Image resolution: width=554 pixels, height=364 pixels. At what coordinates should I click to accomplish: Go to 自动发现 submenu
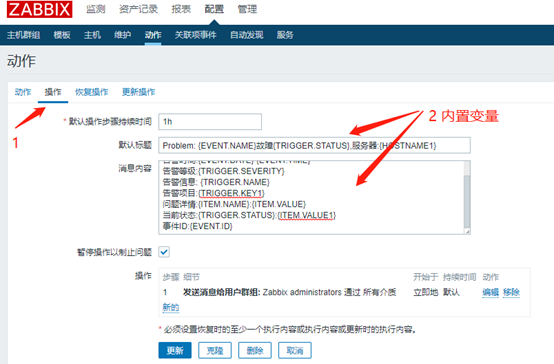pyautogui.click(x=247, y=35)
